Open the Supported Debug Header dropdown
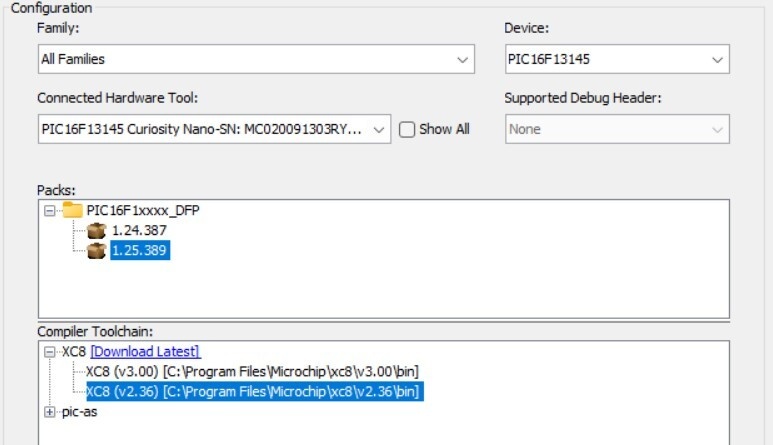 [617, 129]
